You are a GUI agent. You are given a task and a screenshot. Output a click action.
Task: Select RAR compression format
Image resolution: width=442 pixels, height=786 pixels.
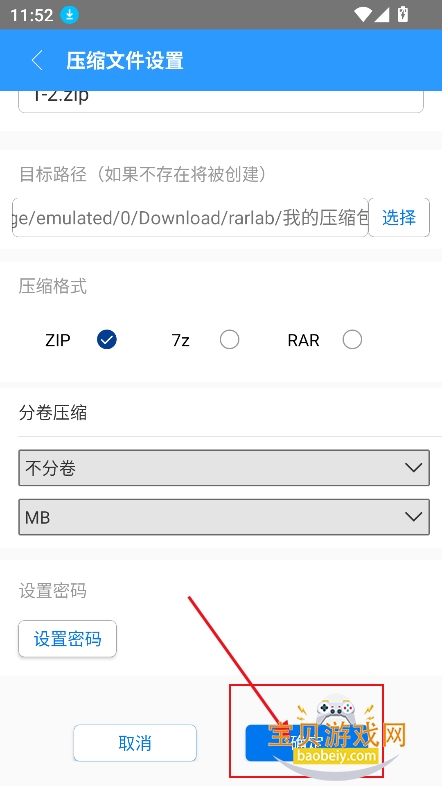coord(352,340)
